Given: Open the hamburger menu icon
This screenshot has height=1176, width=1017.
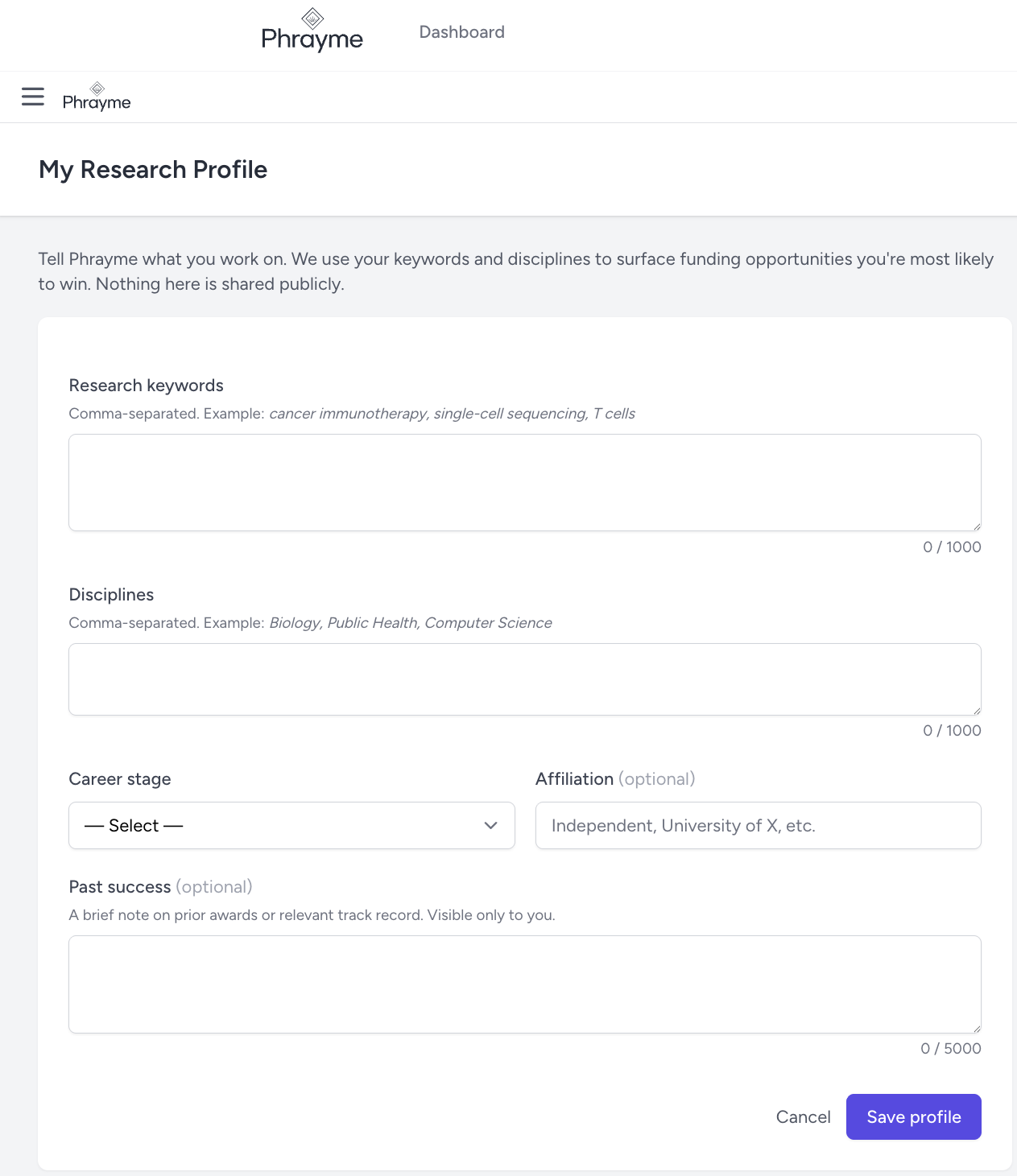Looking at the screenshot, I should (33, 97).
